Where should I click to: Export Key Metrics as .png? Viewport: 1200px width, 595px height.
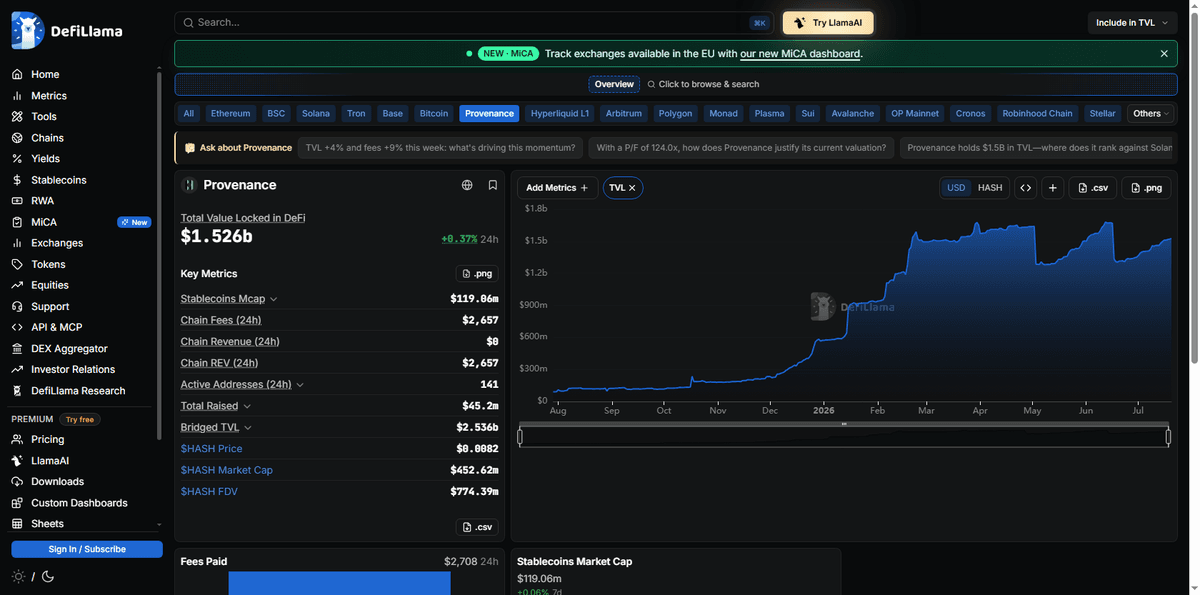(477, 274)
